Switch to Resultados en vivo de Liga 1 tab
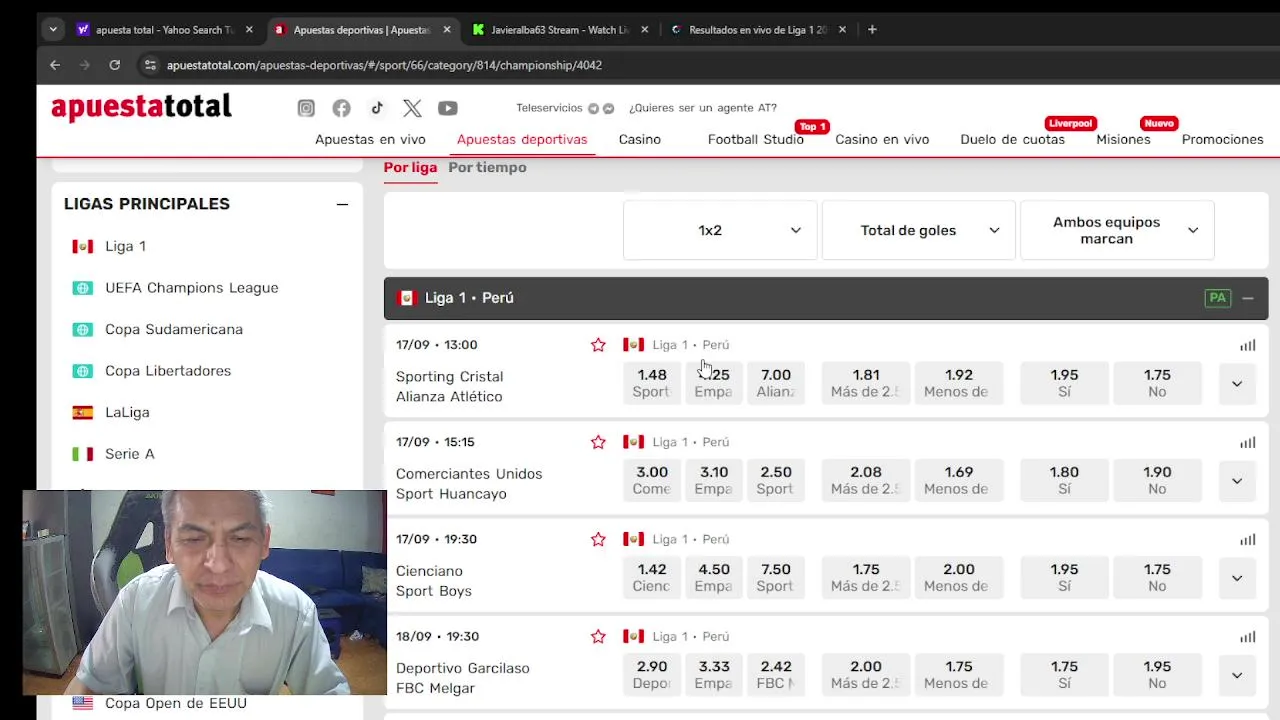 point(757,30)
